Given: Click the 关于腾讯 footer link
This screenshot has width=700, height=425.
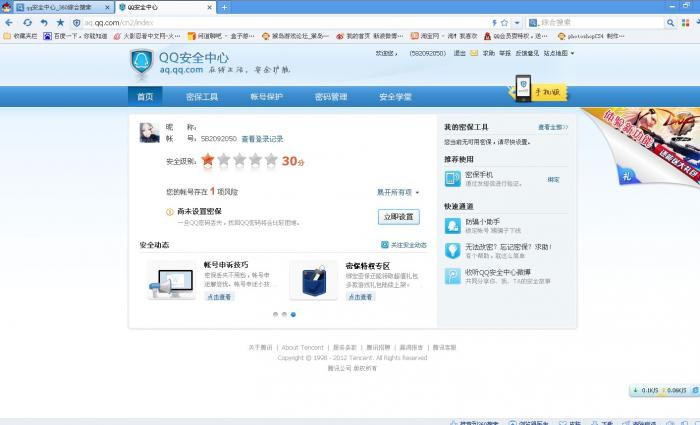Looking at the screenshot, I should [x=260, y=347].
